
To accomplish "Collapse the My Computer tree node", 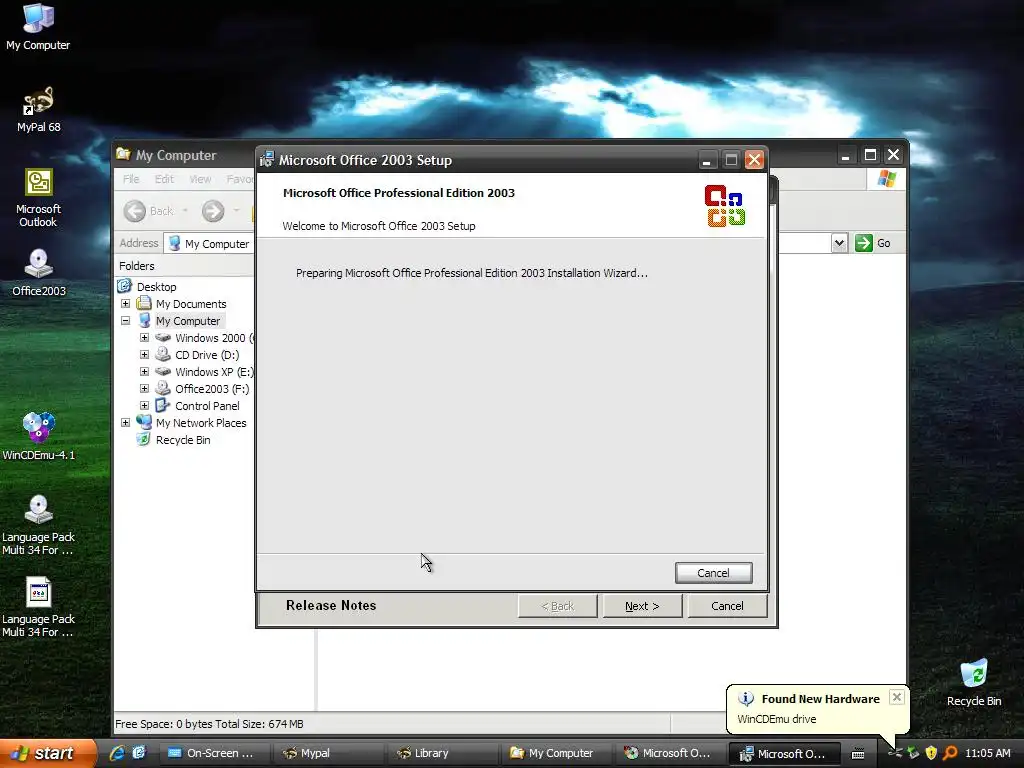I will tap(125, 321).
